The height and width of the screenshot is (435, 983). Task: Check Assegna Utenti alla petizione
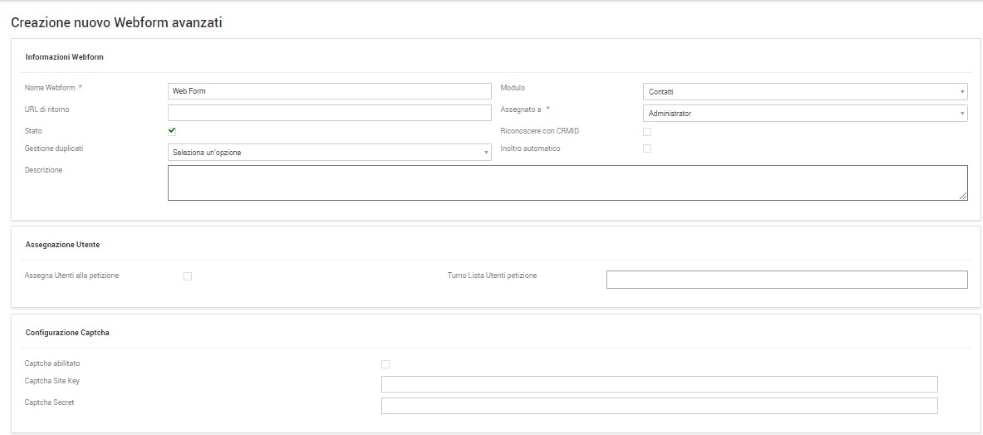coord(187,276)
